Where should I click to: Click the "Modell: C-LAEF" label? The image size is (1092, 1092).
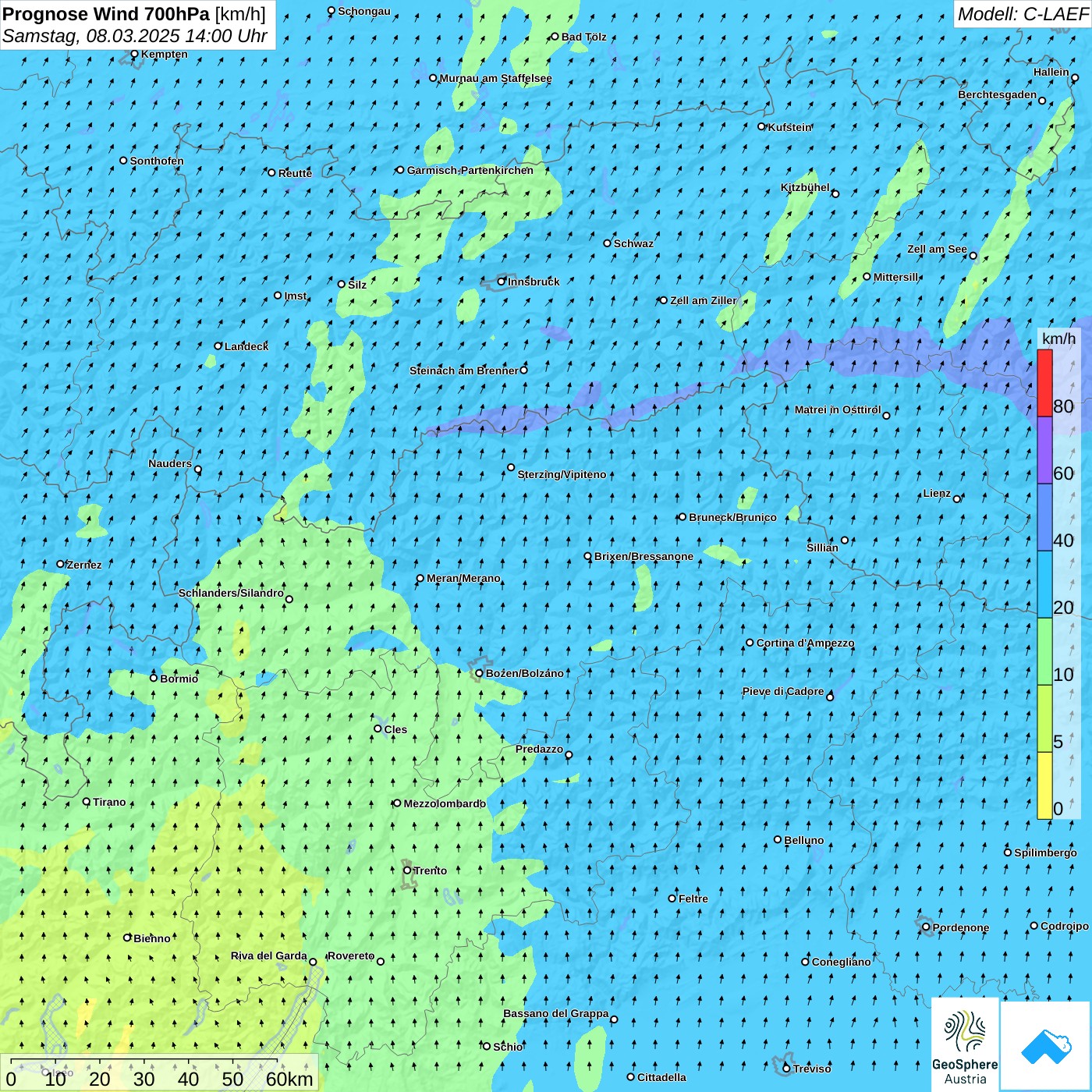[x=1023, y=14]
